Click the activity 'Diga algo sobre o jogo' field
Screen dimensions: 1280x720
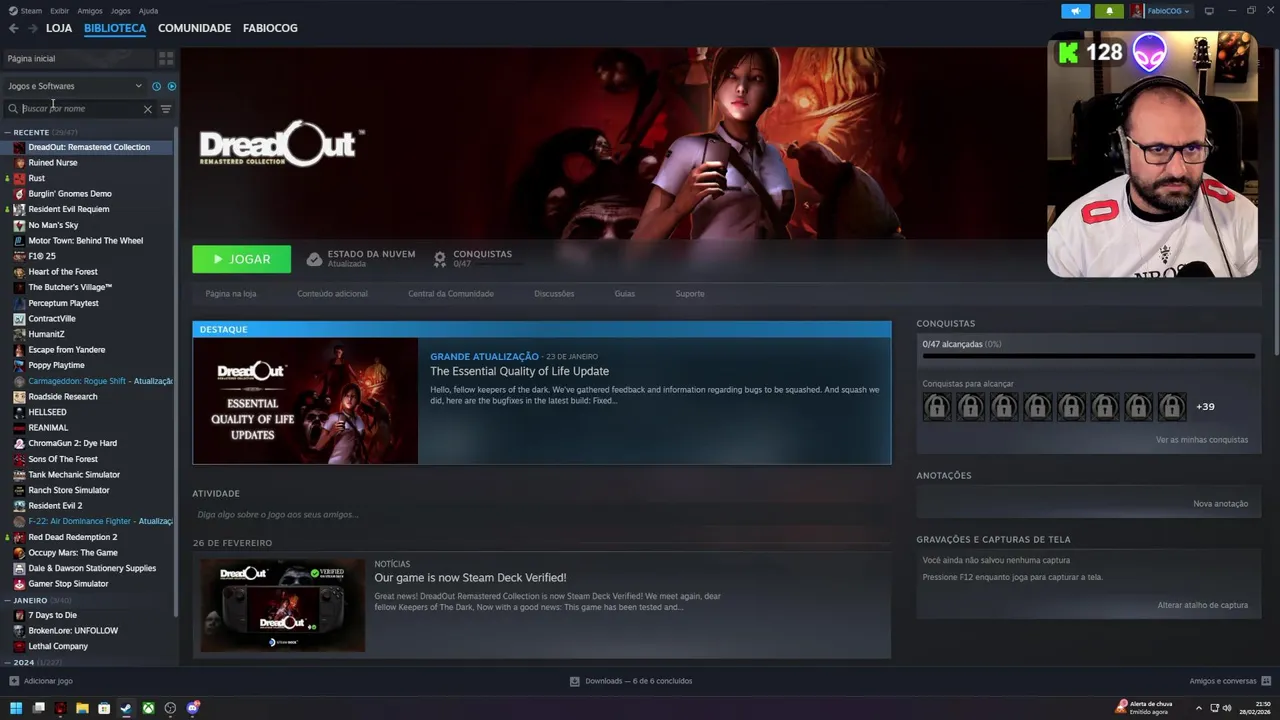[x=541, y=515]
